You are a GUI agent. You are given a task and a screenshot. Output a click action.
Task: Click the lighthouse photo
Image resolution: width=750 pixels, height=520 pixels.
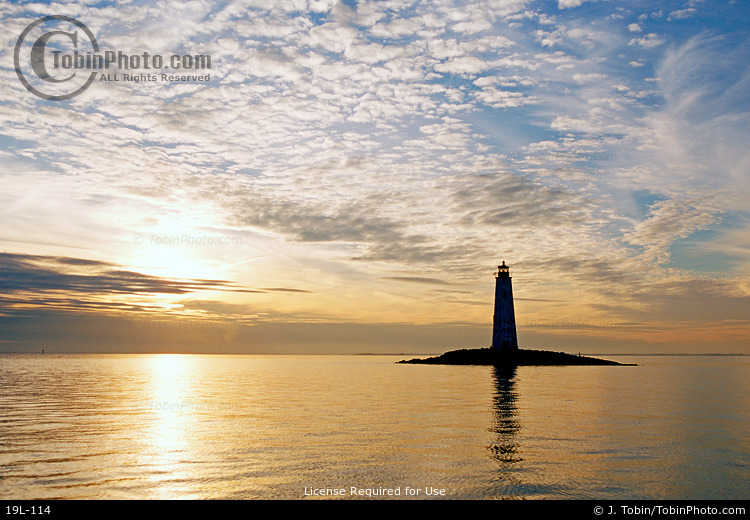click(x=375, y=250)
